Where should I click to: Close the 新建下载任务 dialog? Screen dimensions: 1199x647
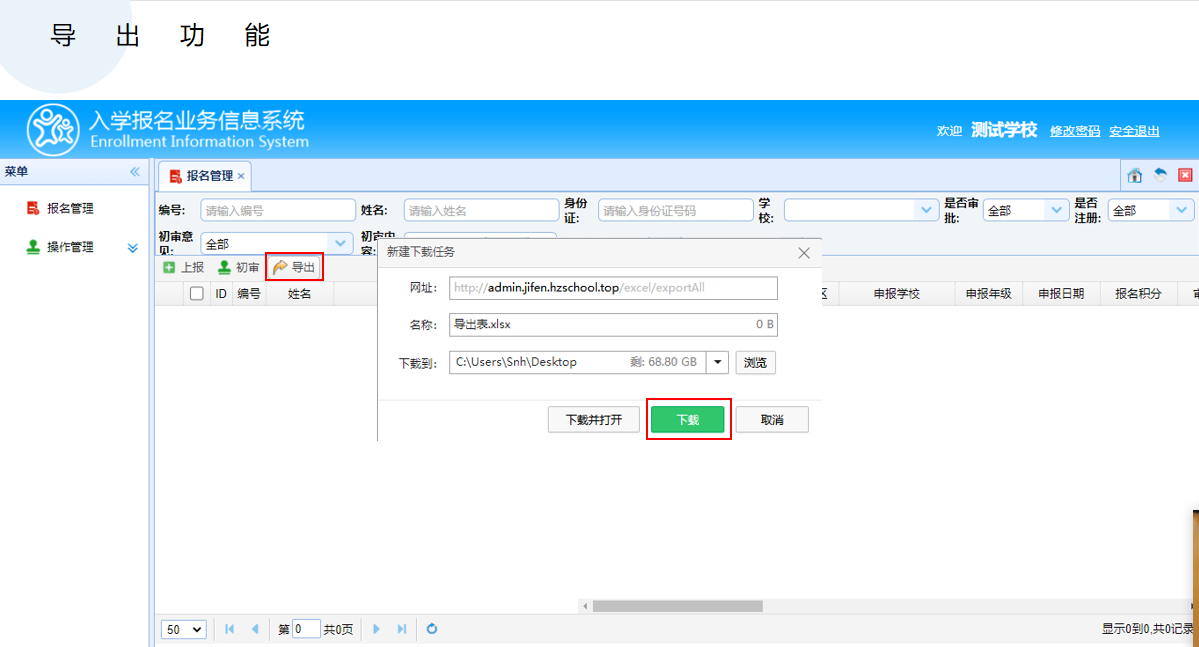coord(804,253)
